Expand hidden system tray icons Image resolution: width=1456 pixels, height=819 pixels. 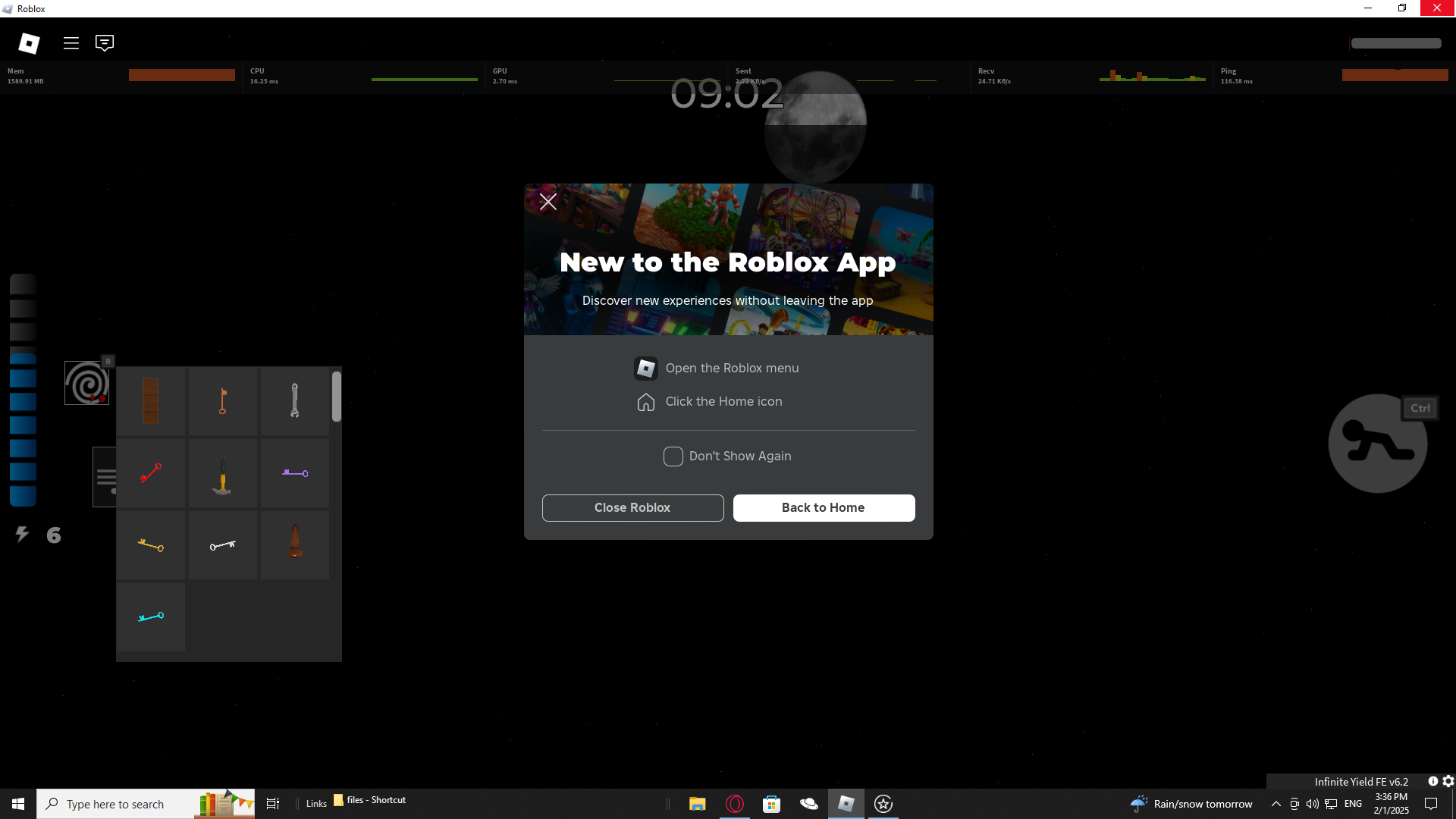coord(1276,804)
